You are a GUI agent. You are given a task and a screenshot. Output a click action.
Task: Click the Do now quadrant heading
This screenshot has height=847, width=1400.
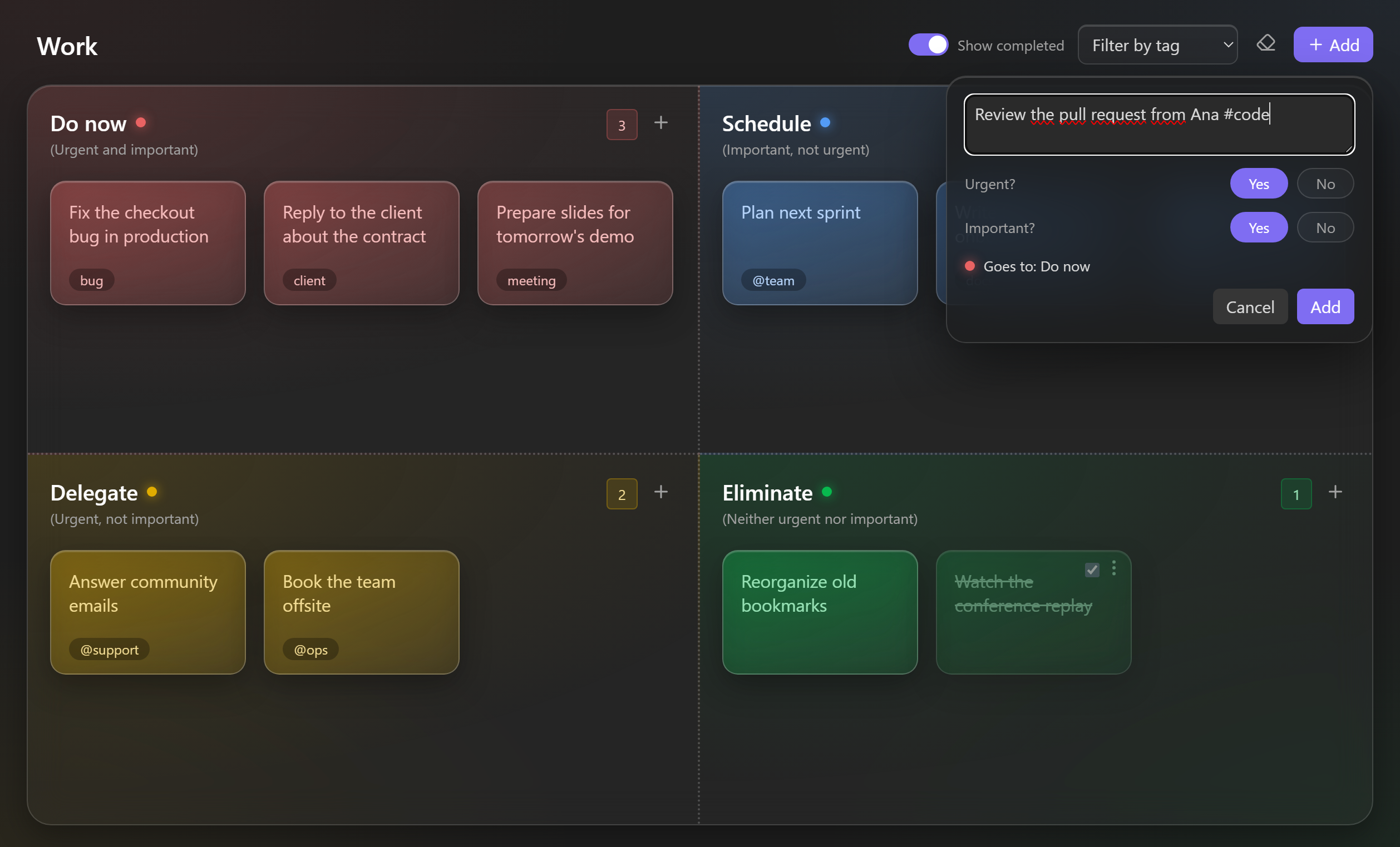point(88,124)
